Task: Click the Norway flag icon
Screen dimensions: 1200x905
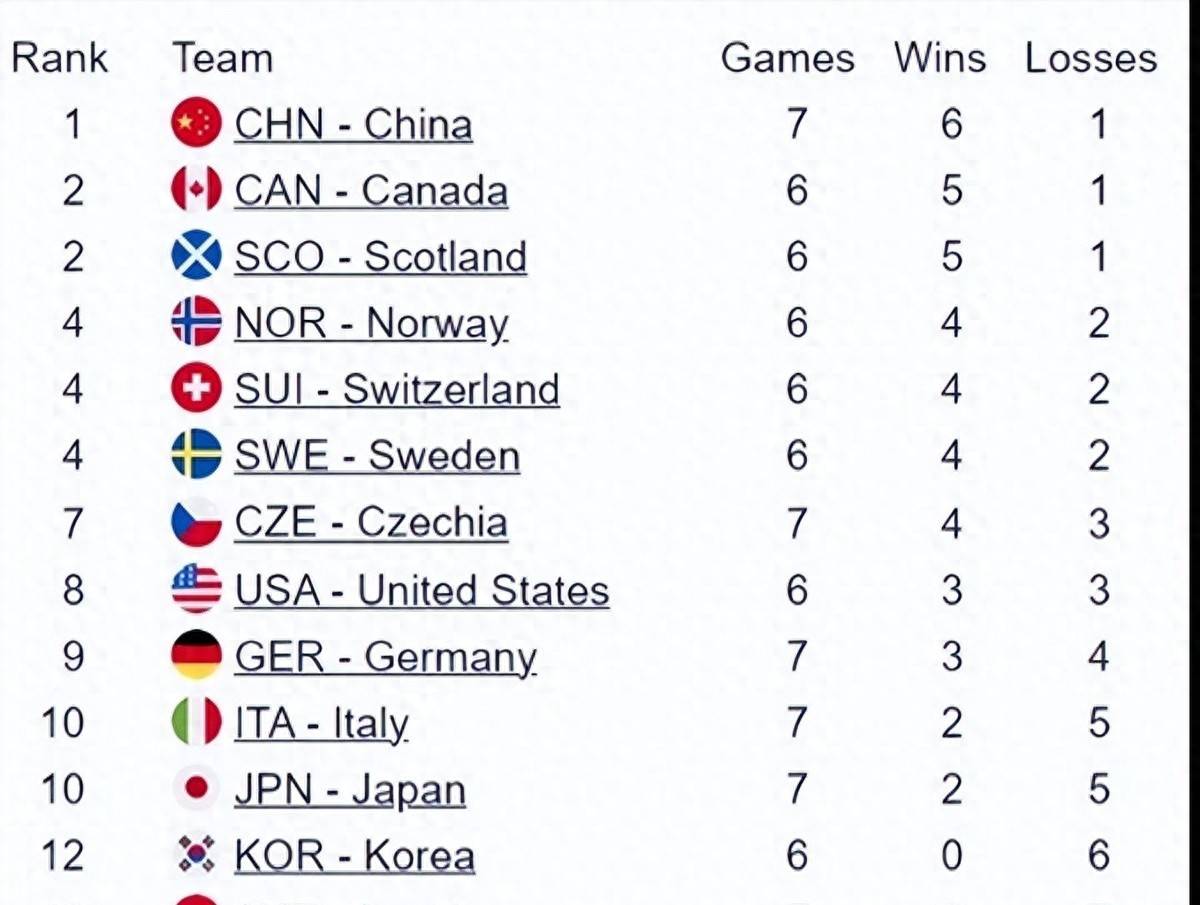Action: point(196,322)
